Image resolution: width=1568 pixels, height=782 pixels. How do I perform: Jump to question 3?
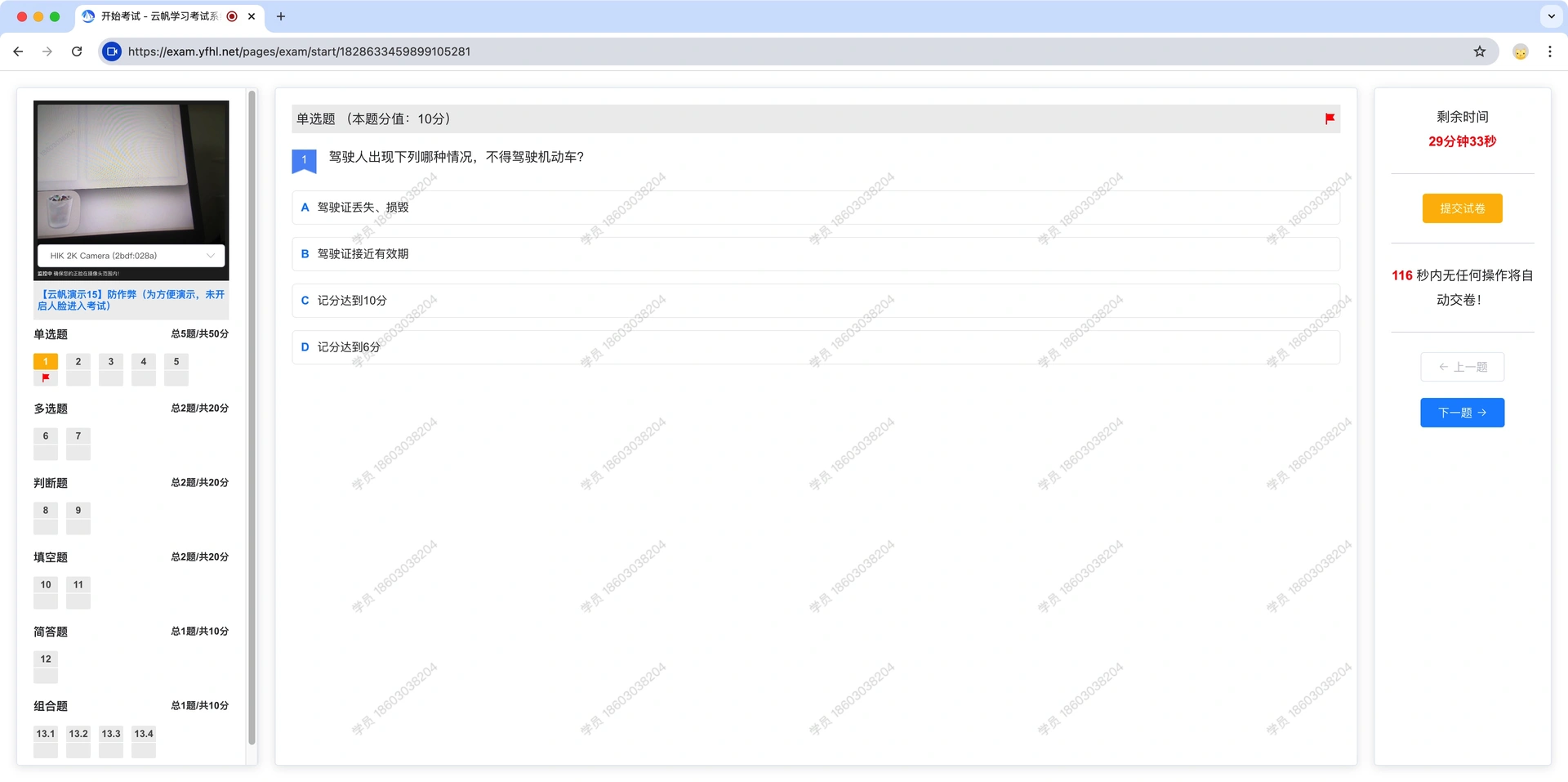111,369
